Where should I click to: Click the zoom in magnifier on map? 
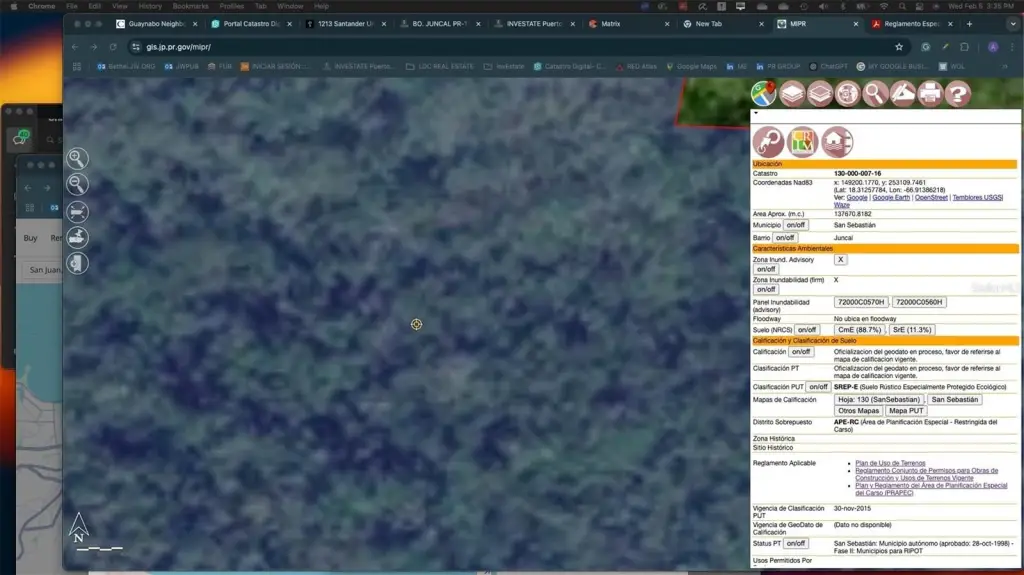(77, 158)
